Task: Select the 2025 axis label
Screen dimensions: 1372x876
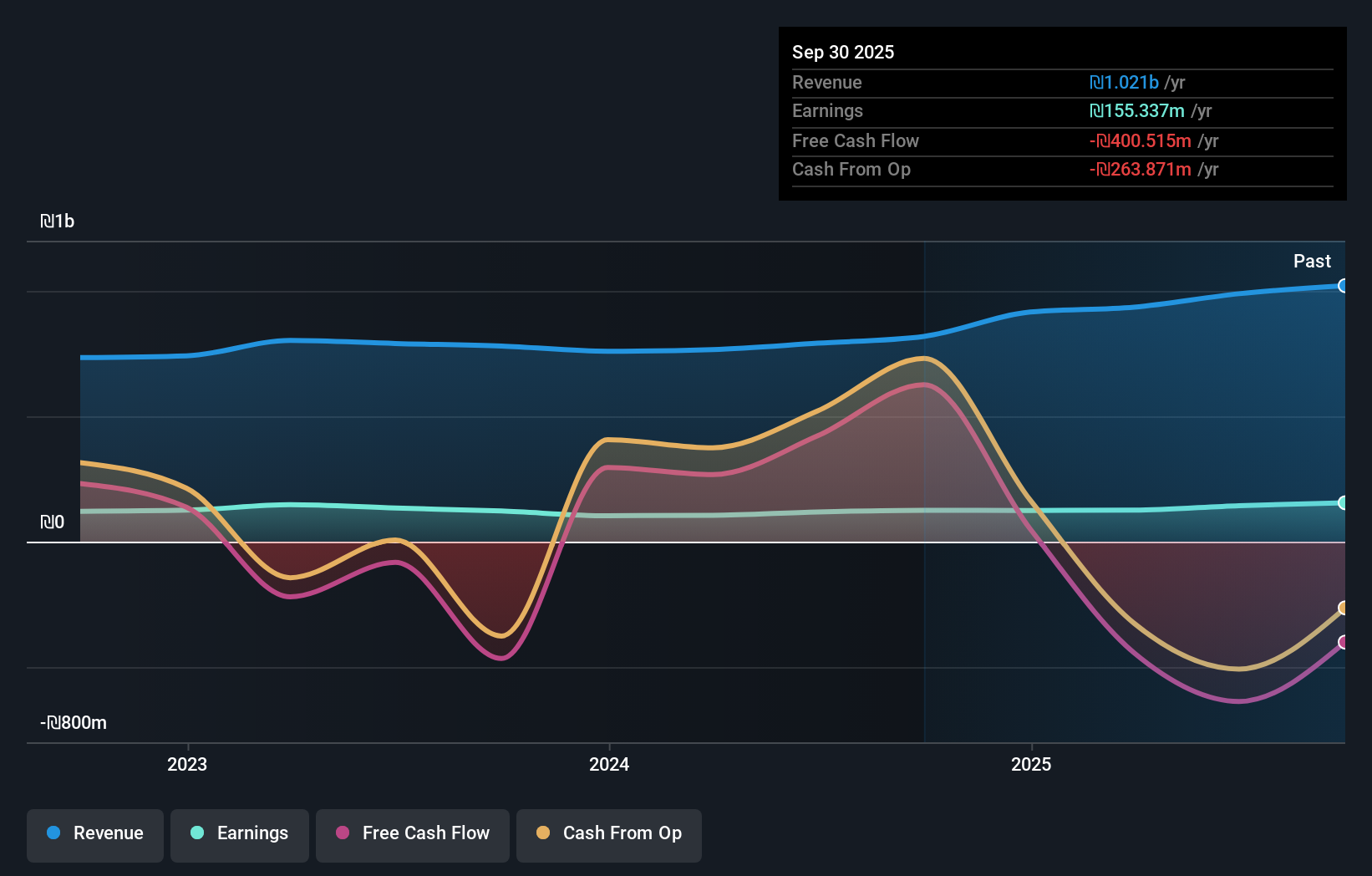Action: tap(1031, 764)
